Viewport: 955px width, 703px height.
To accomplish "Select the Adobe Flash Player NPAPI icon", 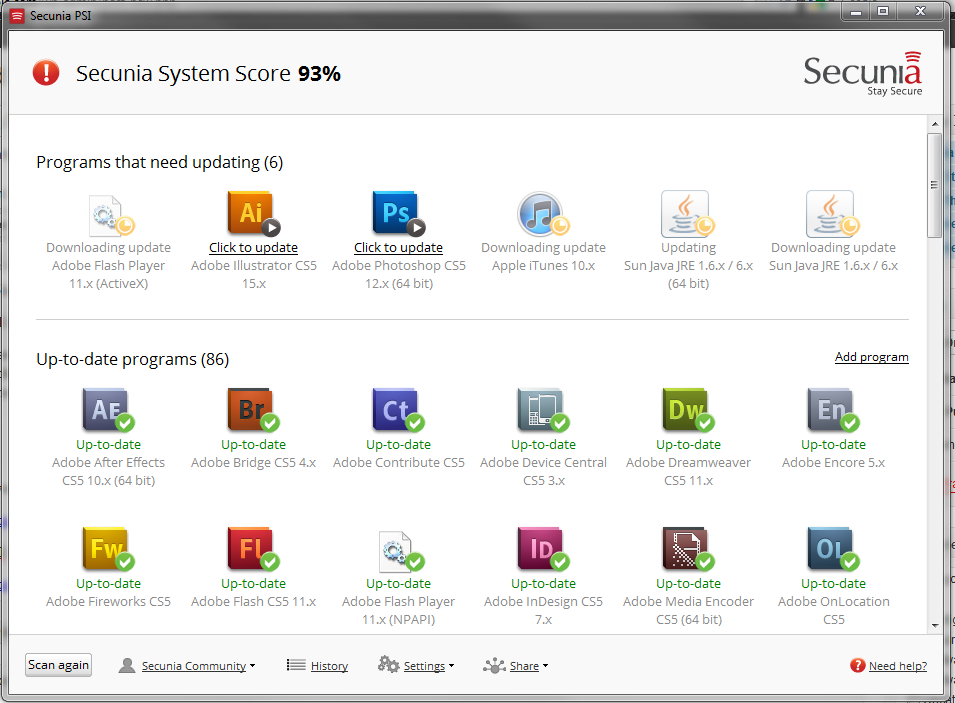I will click(x=401, y=551).
